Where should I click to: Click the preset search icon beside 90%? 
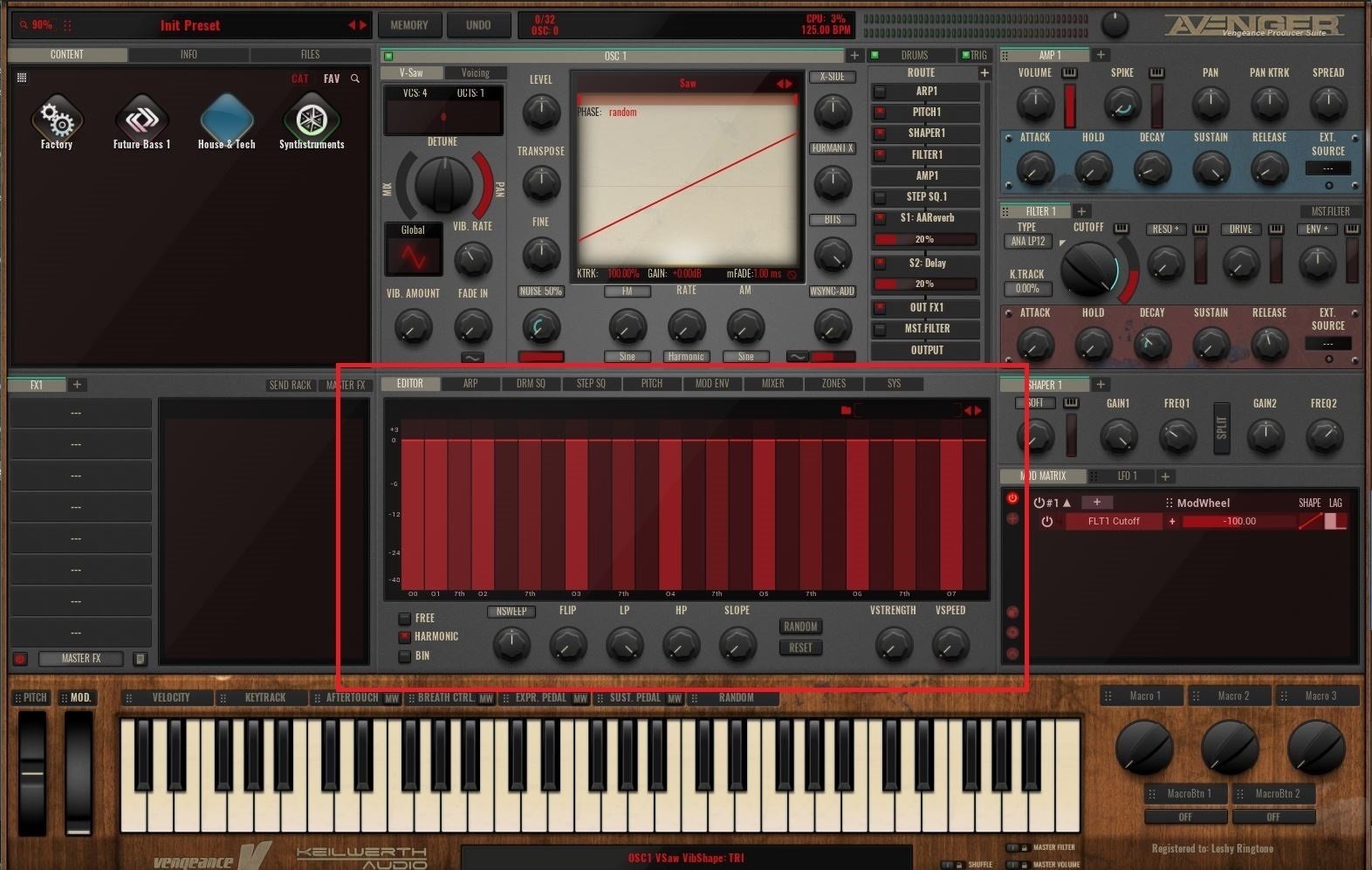point(23,25)
